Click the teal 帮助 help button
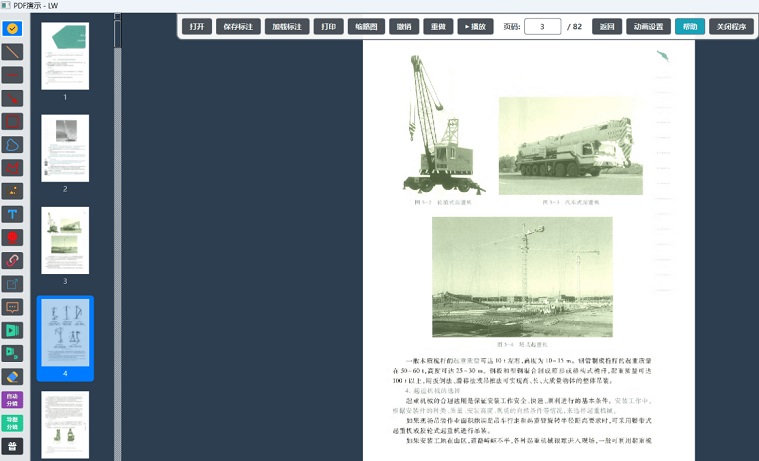 690,27
